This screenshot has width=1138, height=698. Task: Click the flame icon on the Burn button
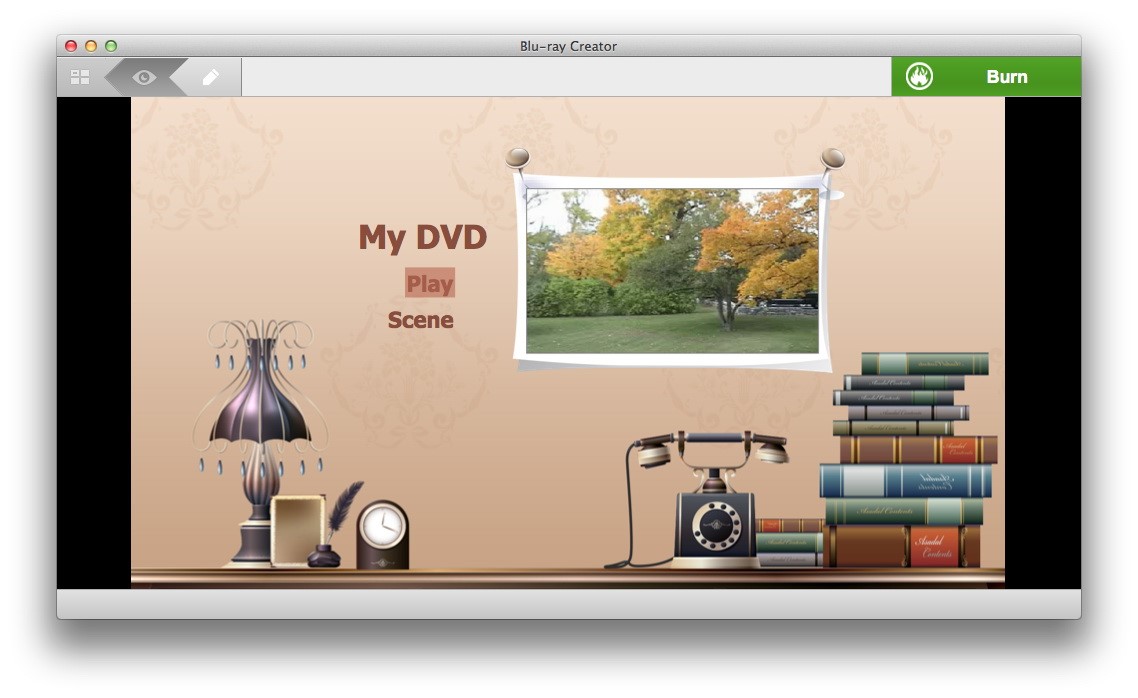click(x=919, y=76)
